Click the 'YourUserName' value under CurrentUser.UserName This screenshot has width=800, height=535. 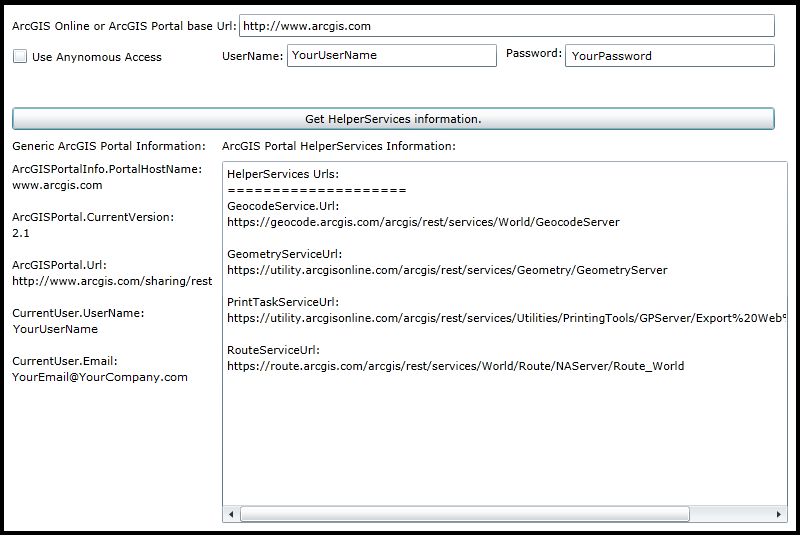point(55,329)
